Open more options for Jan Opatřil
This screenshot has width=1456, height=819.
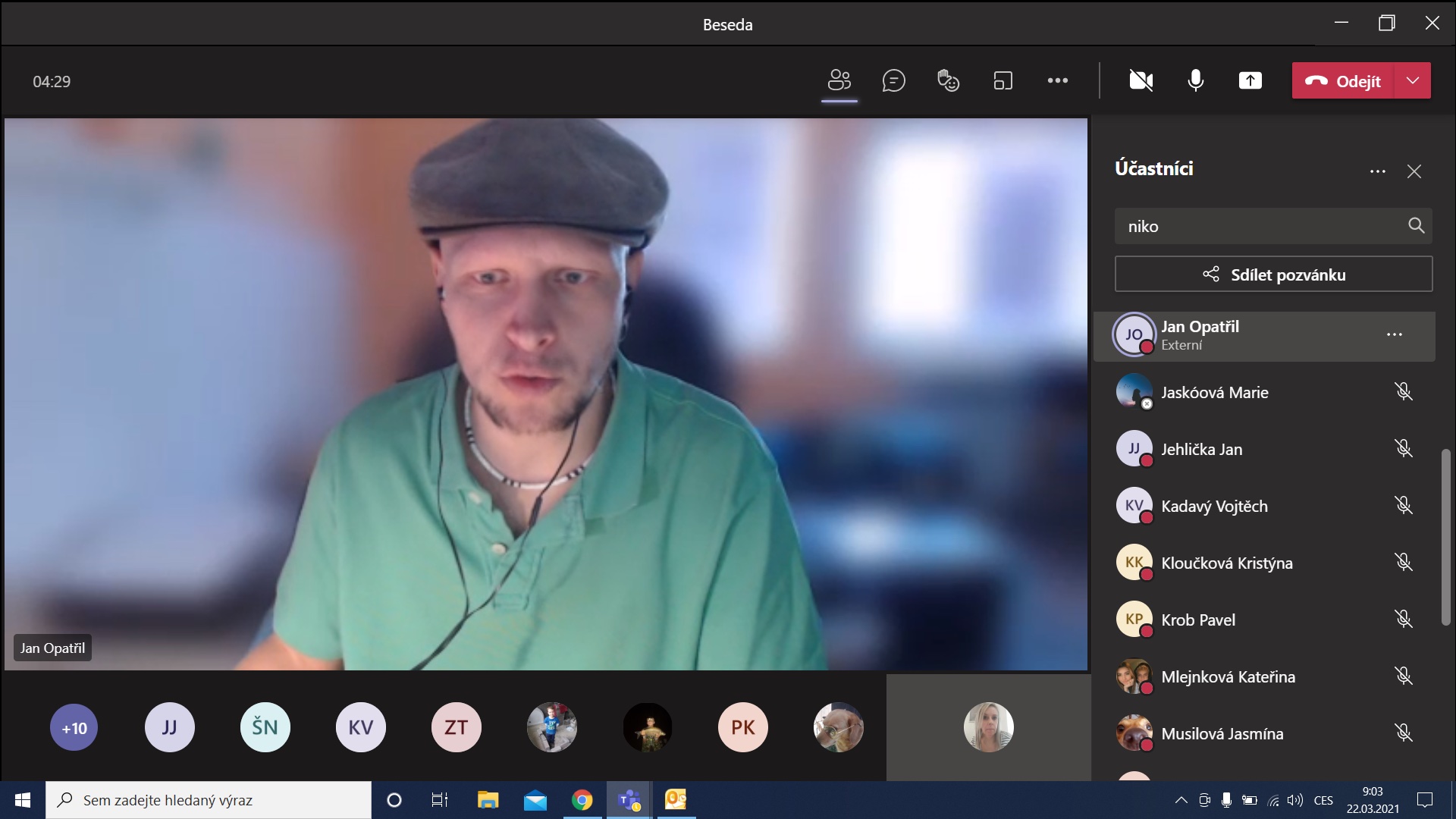pos(1394,334)
